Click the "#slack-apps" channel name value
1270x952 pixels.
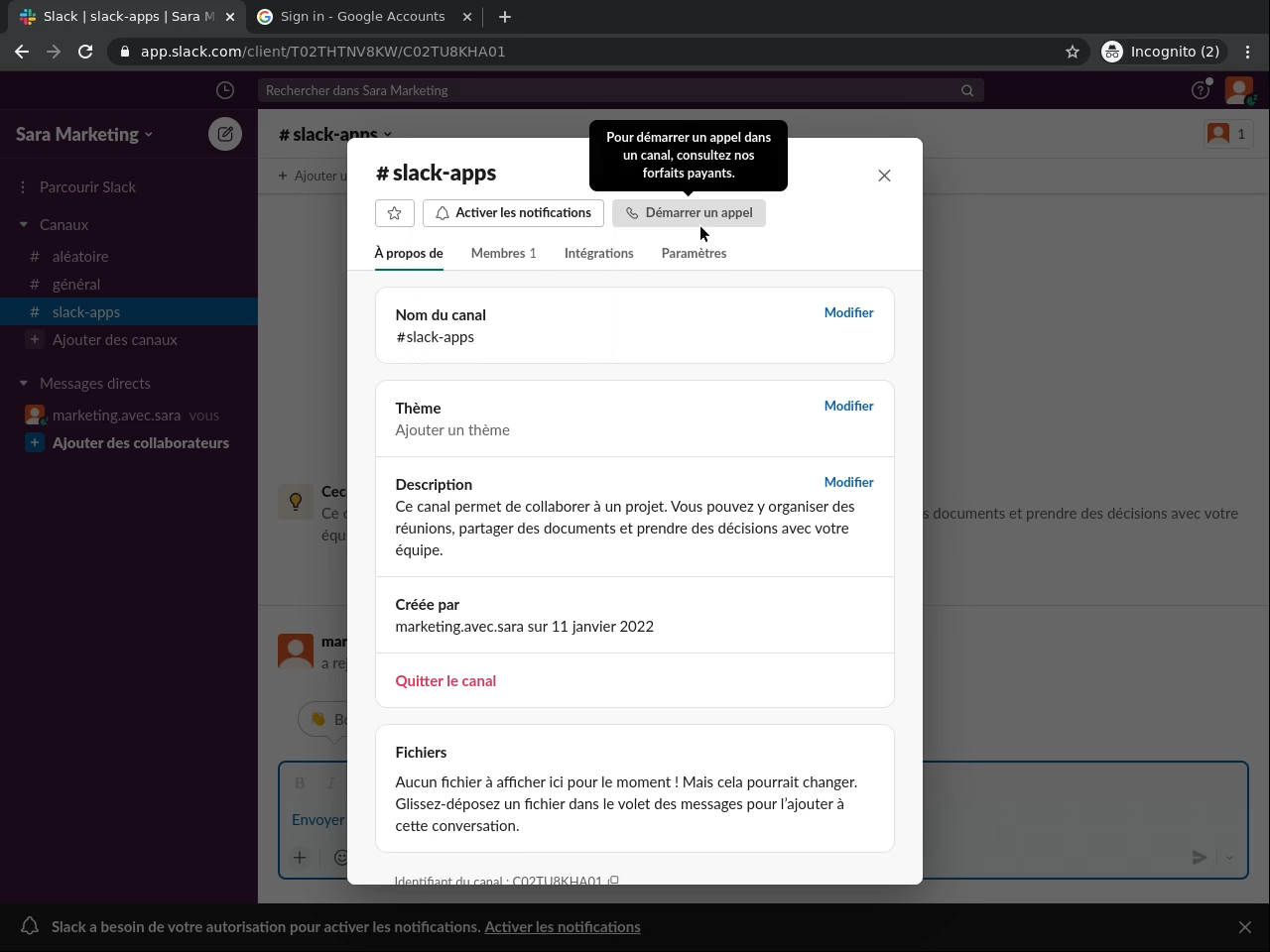pos(436,337)
